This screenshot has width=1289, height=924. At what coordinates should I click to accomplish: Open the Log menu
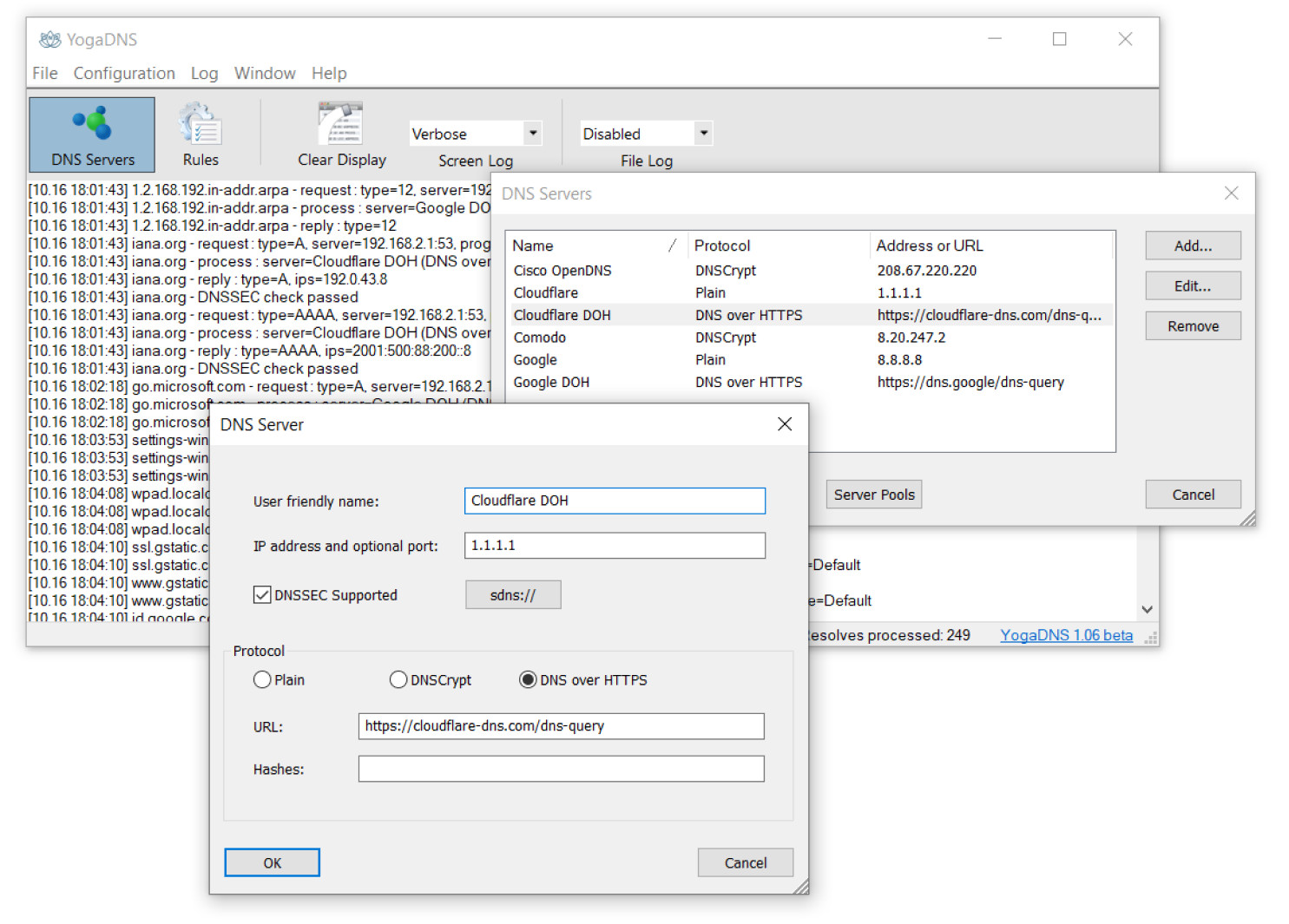[x=204, y=74]
